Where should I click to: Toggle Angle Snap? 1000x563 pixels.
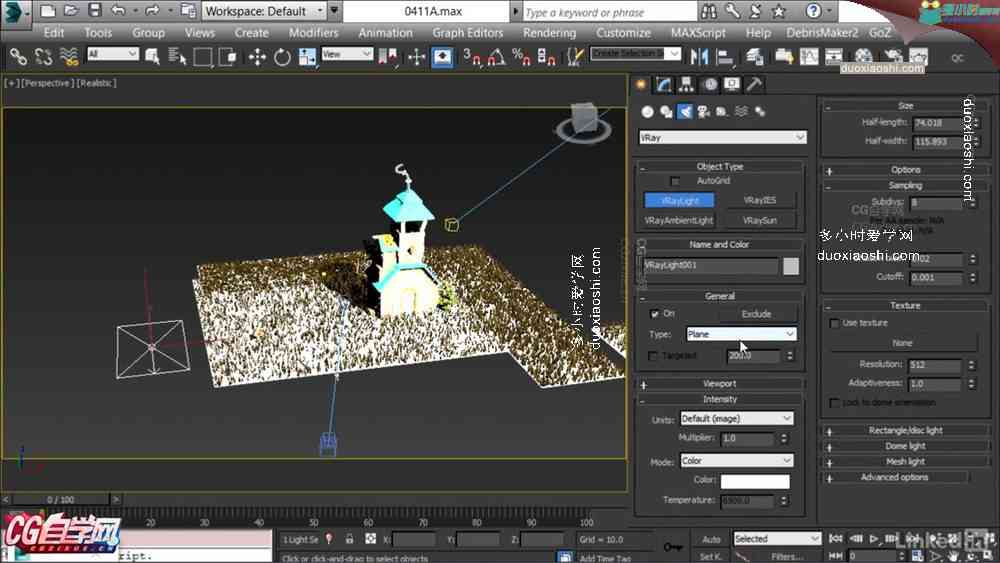pos(496,57)
